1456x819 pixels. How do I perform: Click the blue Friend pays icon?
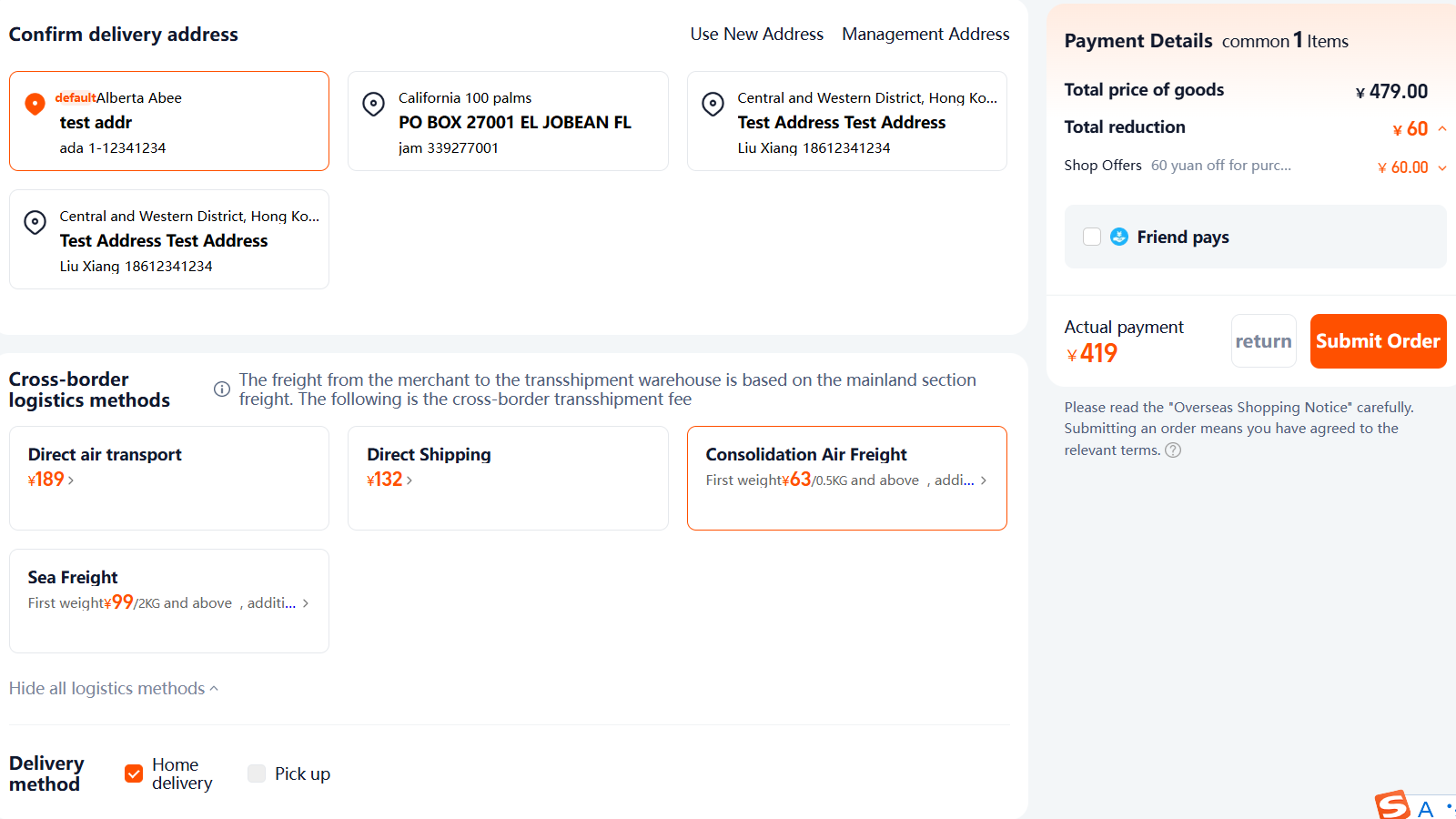1119,237
